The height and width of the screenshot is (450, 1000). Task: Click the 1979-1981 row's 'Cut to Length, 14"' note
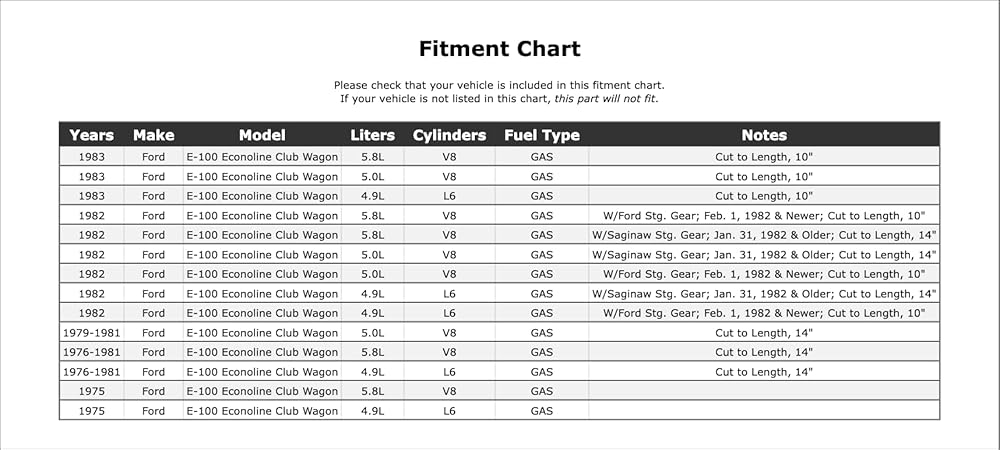click(764, 333)
